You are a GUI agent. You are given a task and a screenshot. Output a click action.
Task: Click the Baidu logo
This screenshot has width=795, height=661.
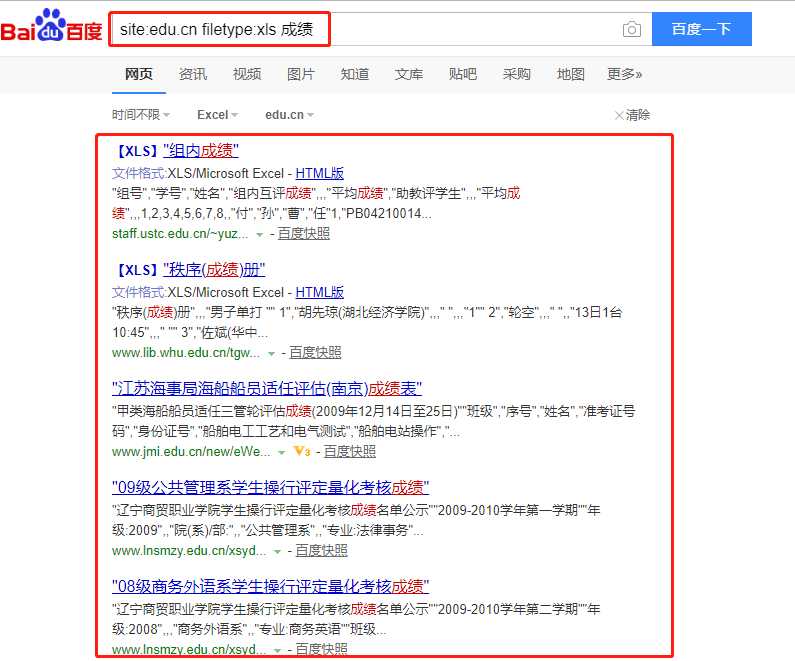[51, 25]
